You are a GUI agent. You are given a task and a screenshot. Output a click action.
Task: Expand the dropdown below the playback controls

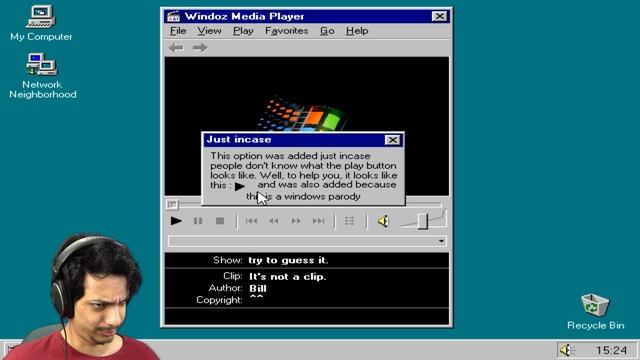[441, 241]
